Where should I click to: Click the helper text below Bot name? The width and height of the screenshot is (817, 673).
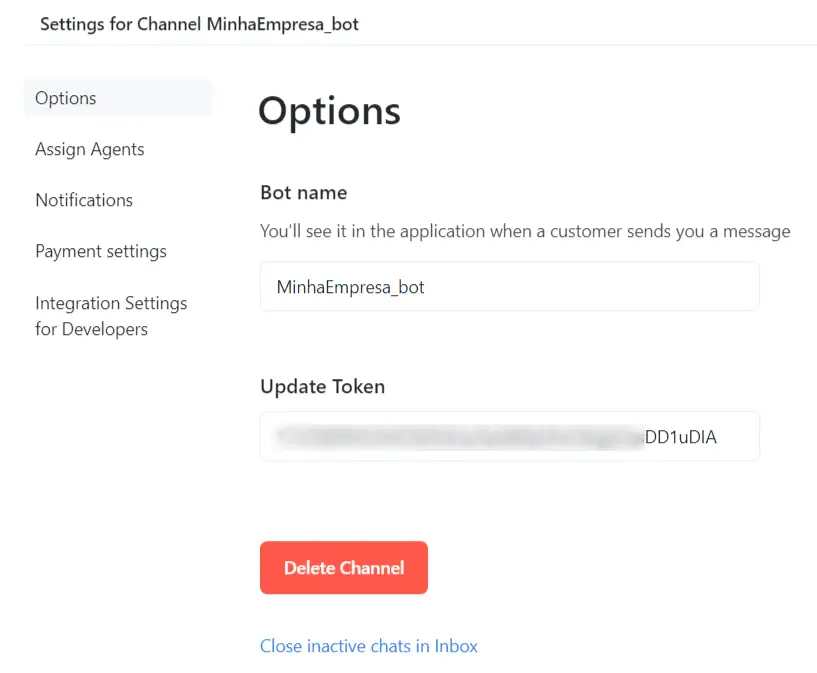point(525,231)
